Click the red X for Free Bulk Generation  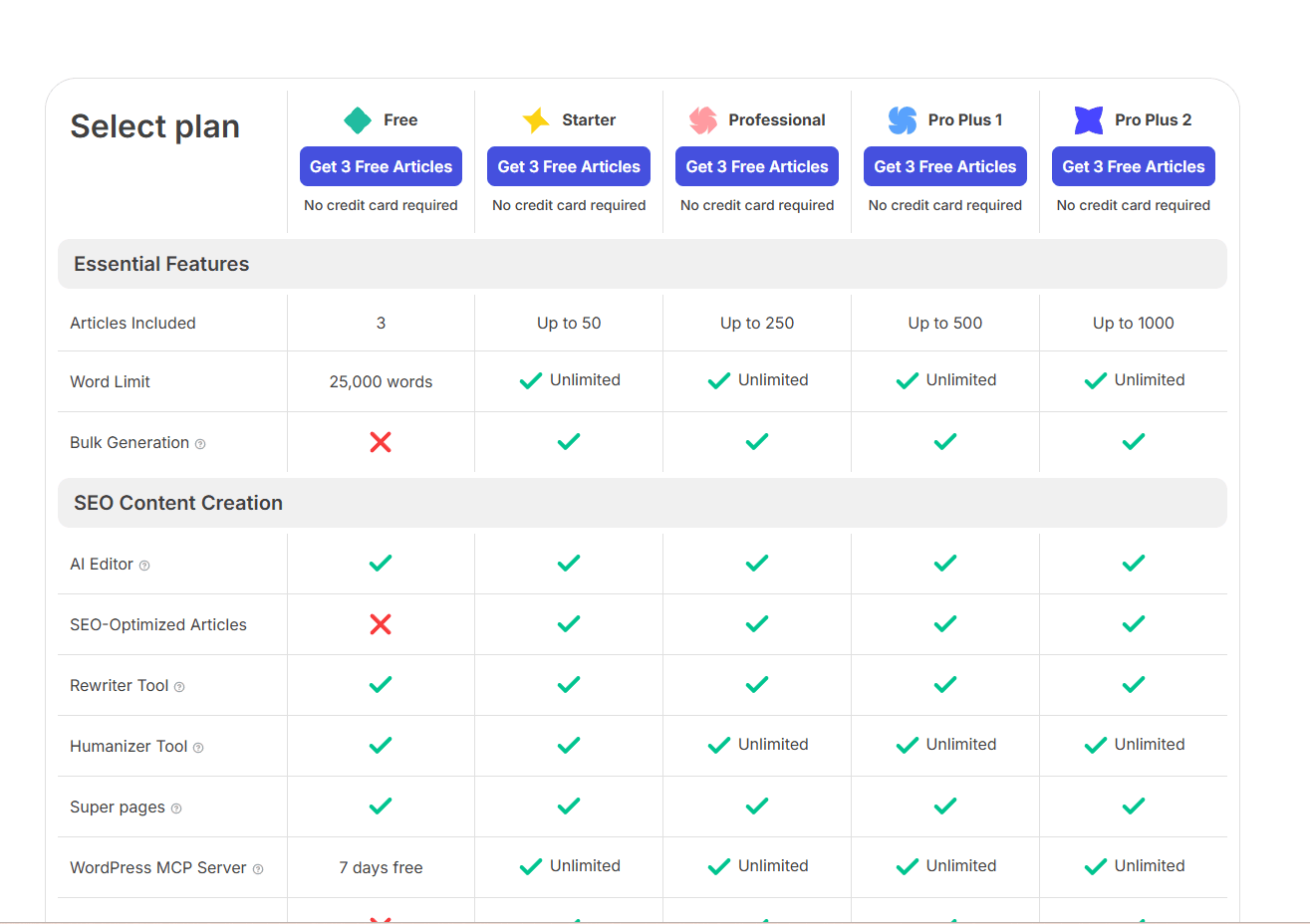(381, 442)
